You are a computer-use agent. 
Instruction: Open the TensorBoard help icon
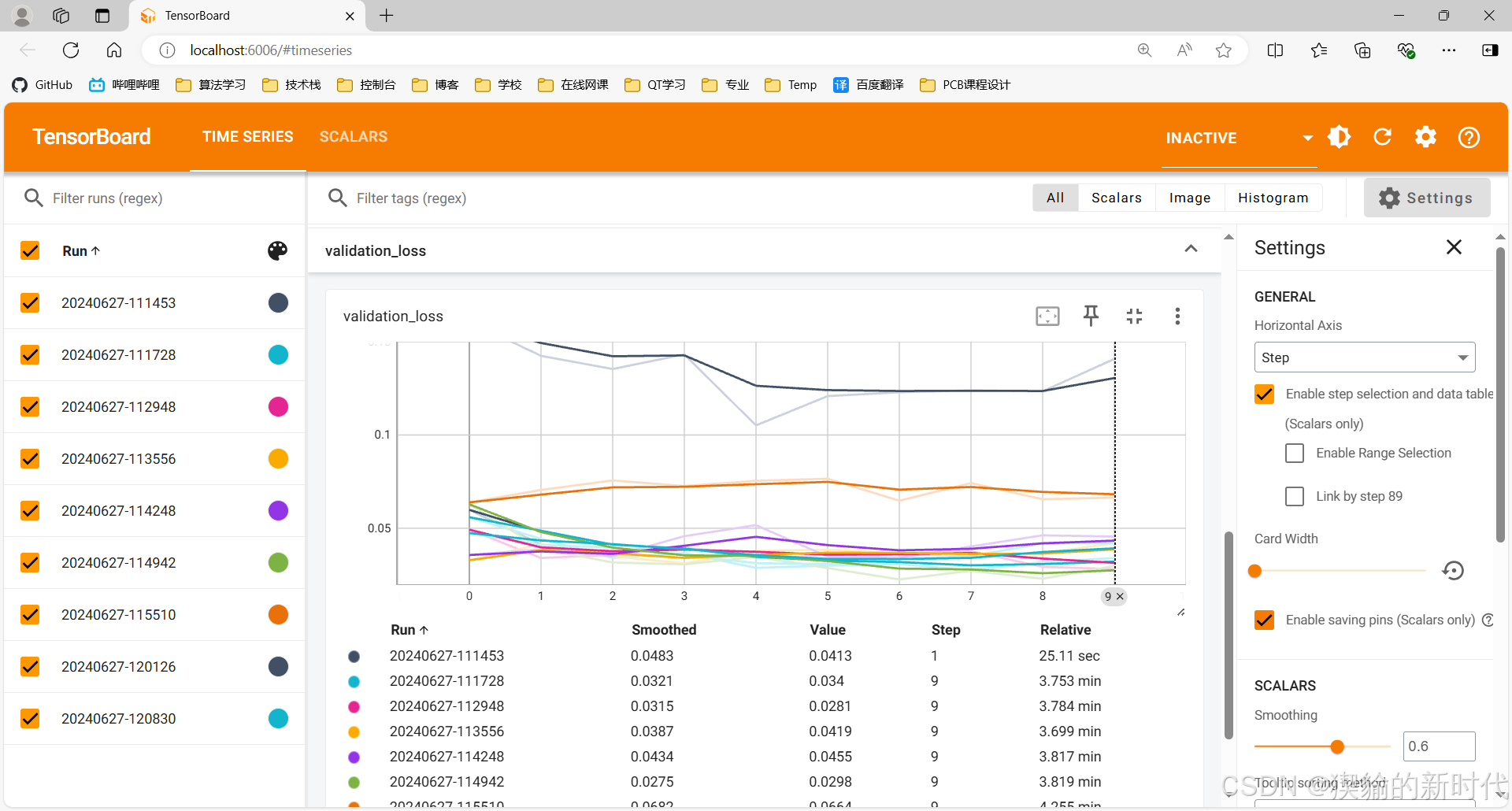pos(1469,137)
